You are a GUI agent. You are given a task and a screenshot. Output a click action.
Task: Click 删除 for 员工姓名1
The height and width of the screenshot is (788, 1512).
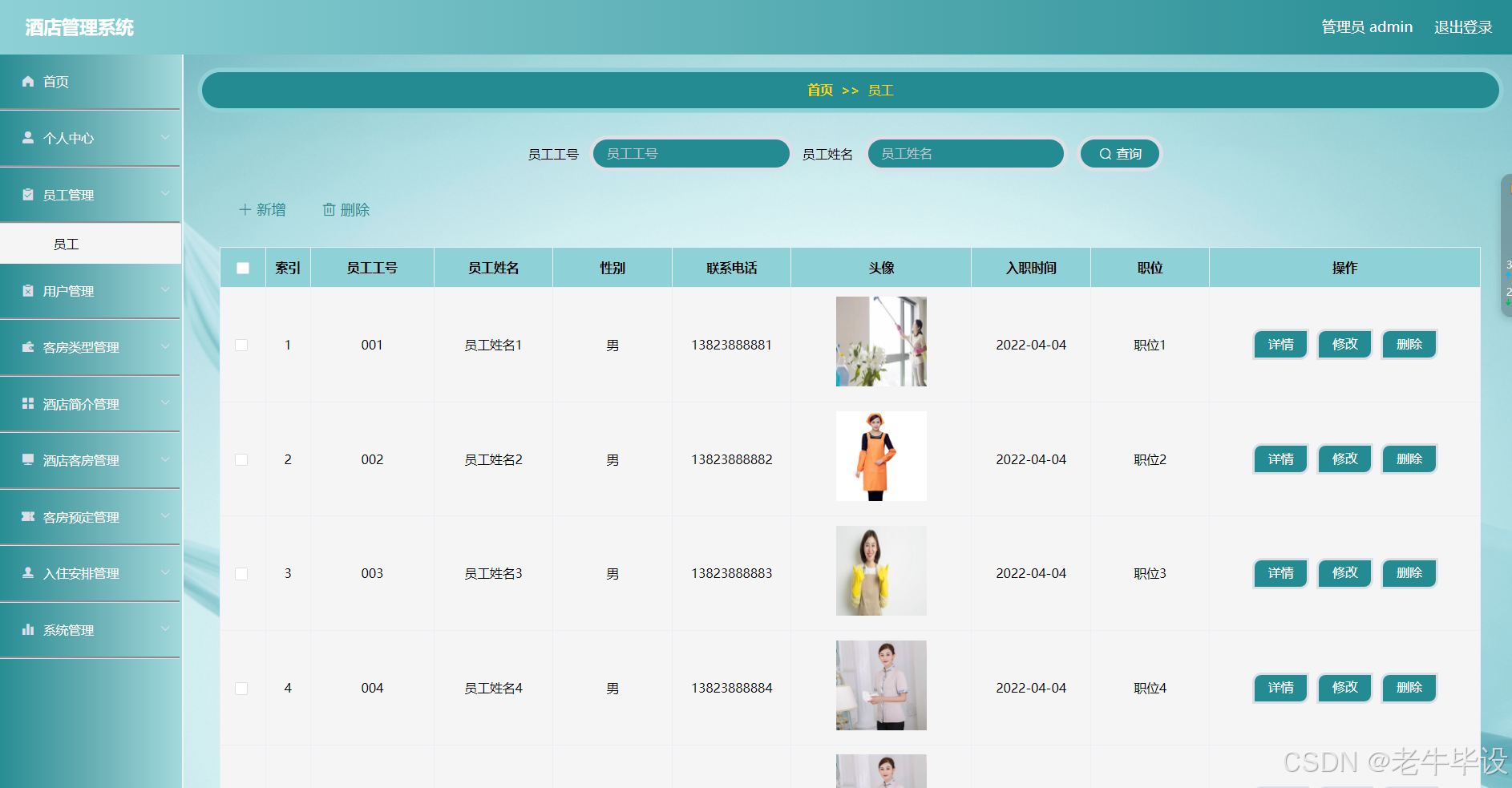[1409, 345]
